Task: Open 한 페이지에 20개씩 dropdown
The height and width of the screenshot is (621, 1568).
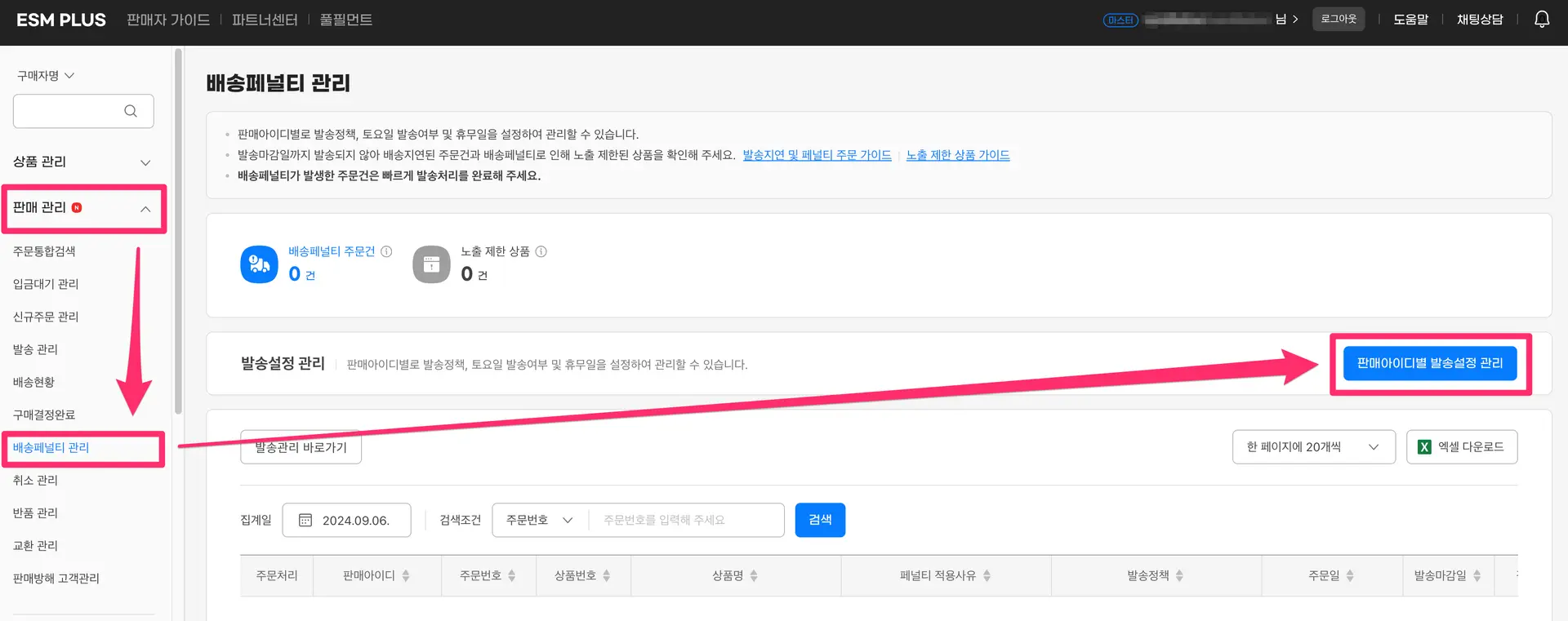Action: click(x=1313, y=446)
